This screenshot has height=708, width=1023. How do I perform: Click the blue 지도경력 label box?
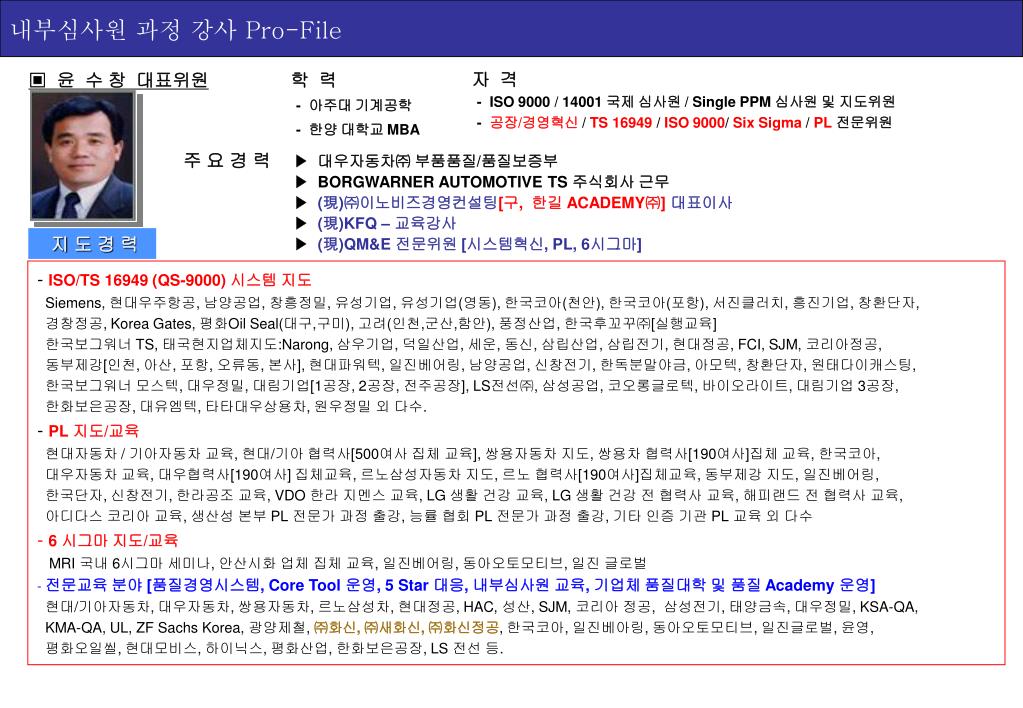tap(92, 243)
